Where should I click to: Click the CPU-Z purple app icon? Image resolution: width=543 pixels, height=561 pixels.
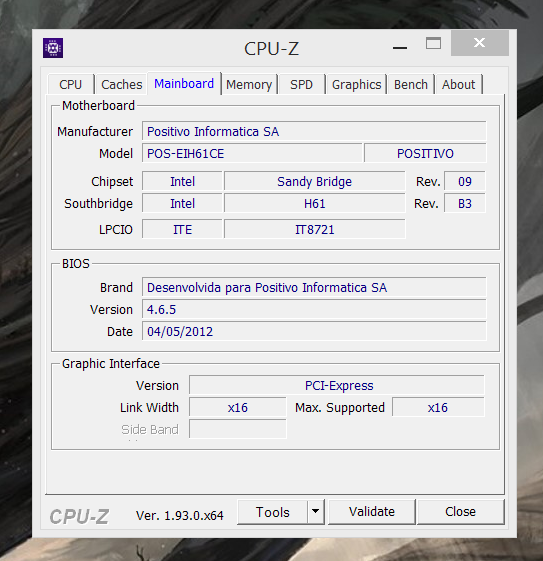(53, 48)
